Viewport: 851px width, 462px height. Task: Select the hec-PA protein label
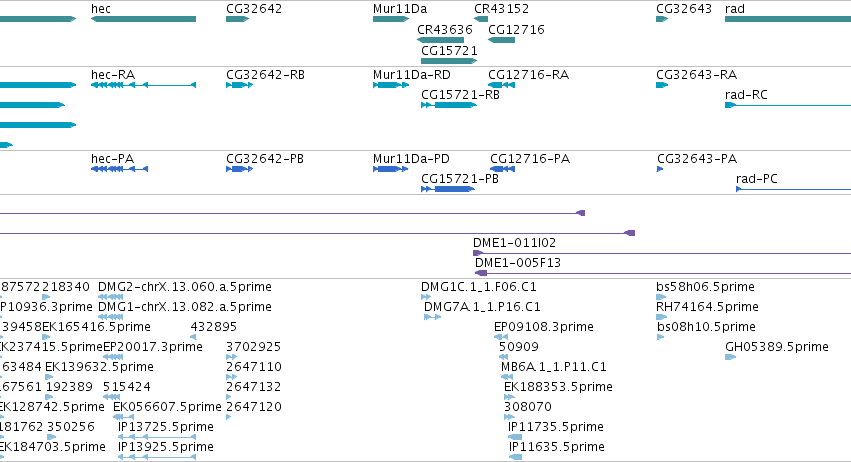[112, 159]
